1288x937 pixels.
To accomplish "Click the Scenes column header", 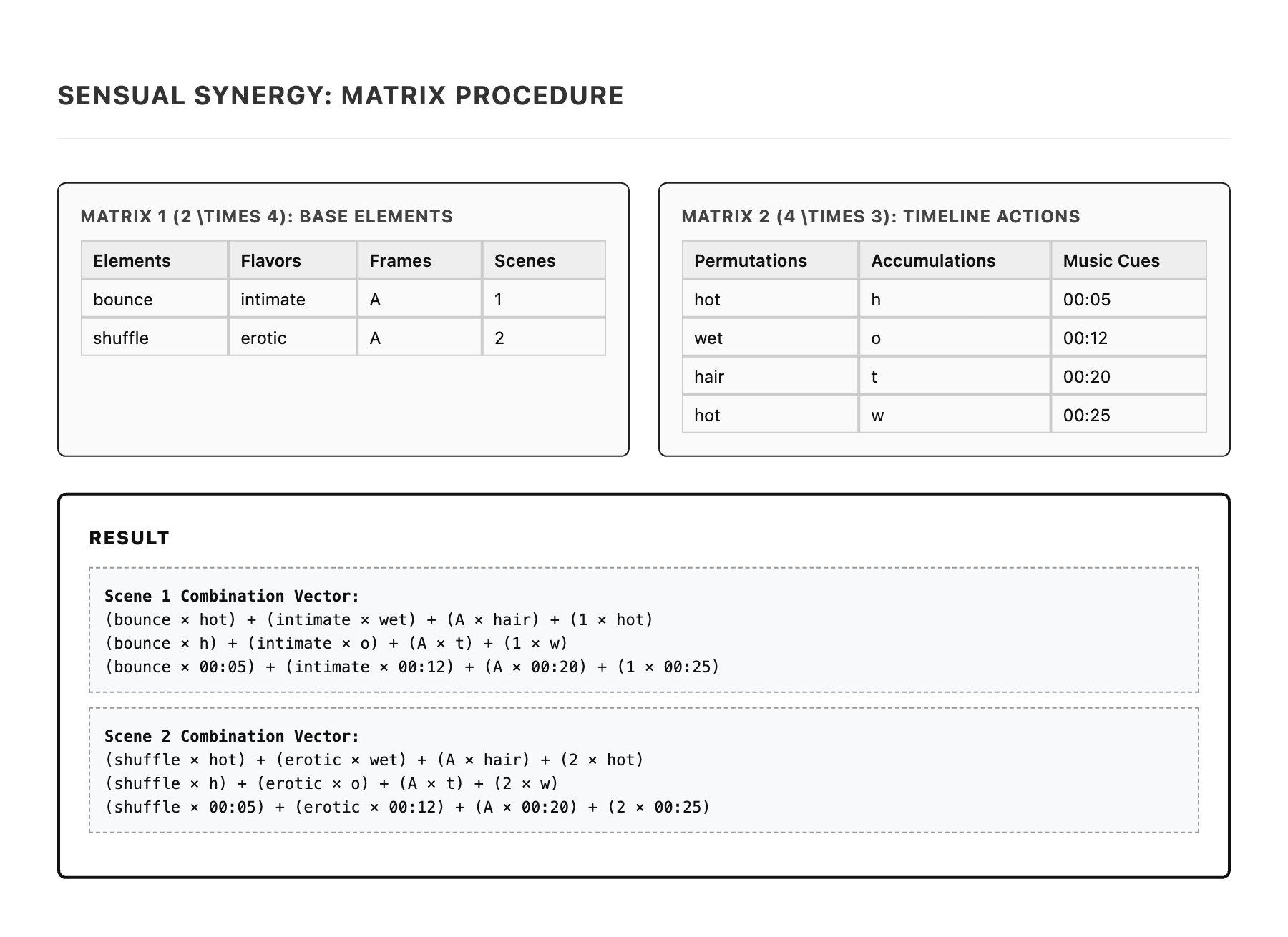I will click(544, 260).
